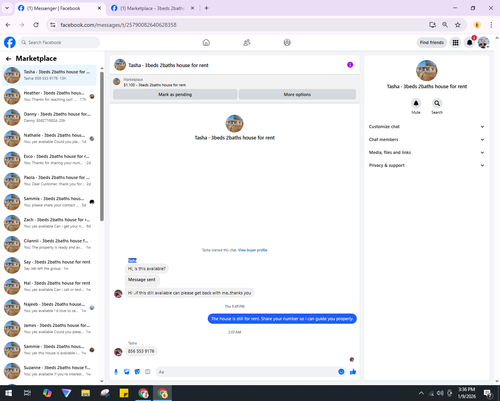
Task: Open the Friends icon in top navigation
Action: pos(247,42)
